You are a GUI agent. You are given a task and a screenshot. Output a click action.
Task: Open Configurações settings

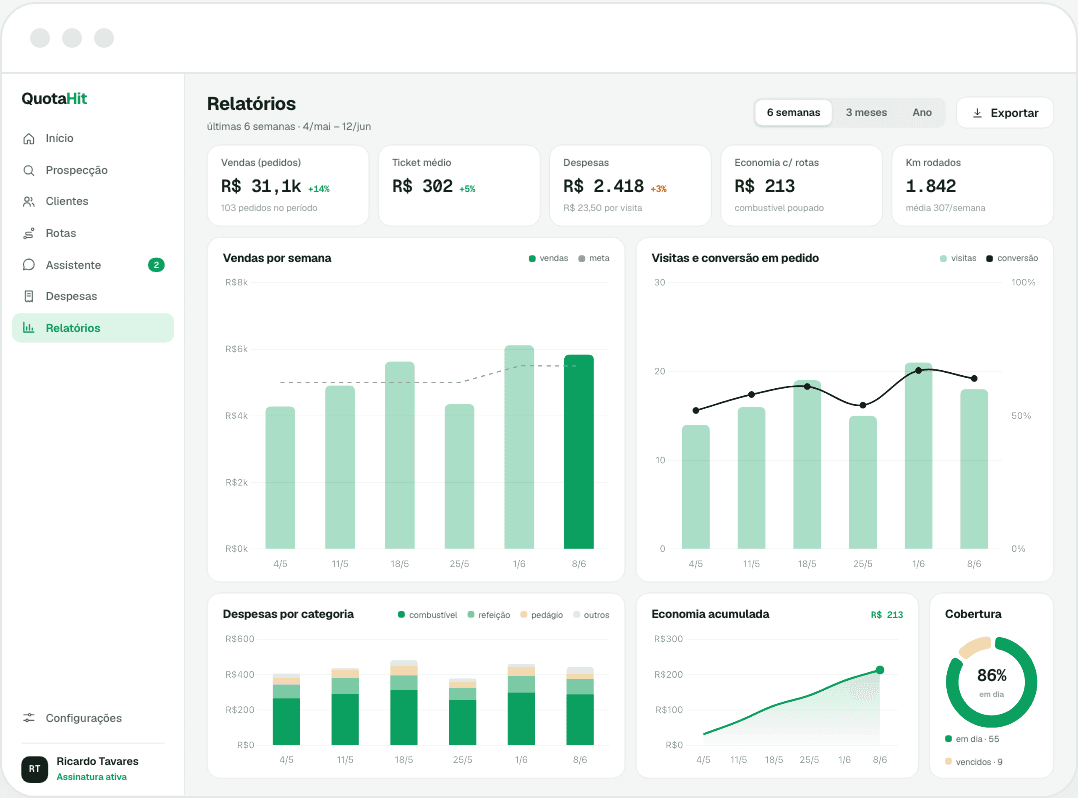[x=93, y=718]
